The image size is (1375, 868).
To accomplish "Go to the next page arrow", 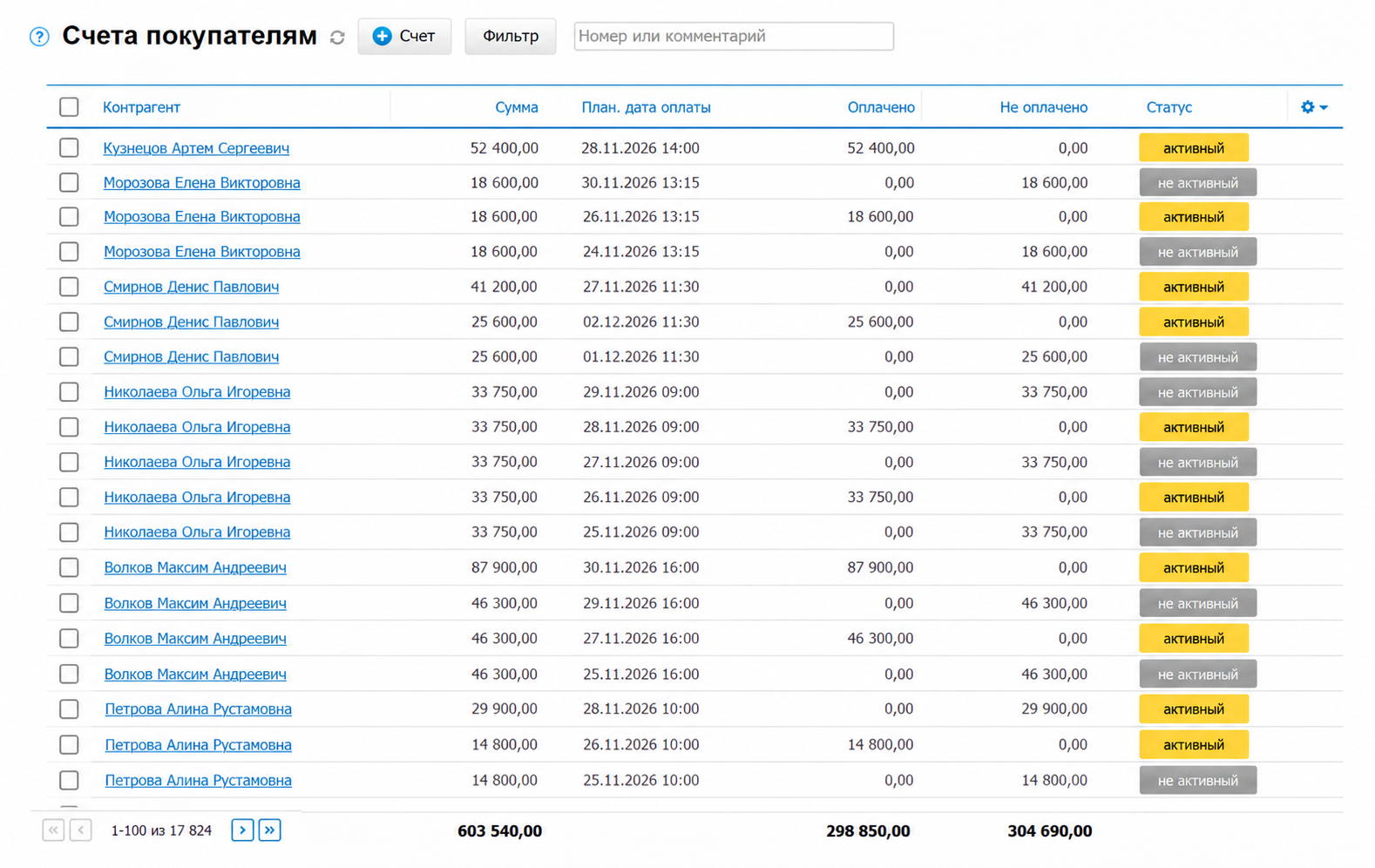I will click(242, 831).
